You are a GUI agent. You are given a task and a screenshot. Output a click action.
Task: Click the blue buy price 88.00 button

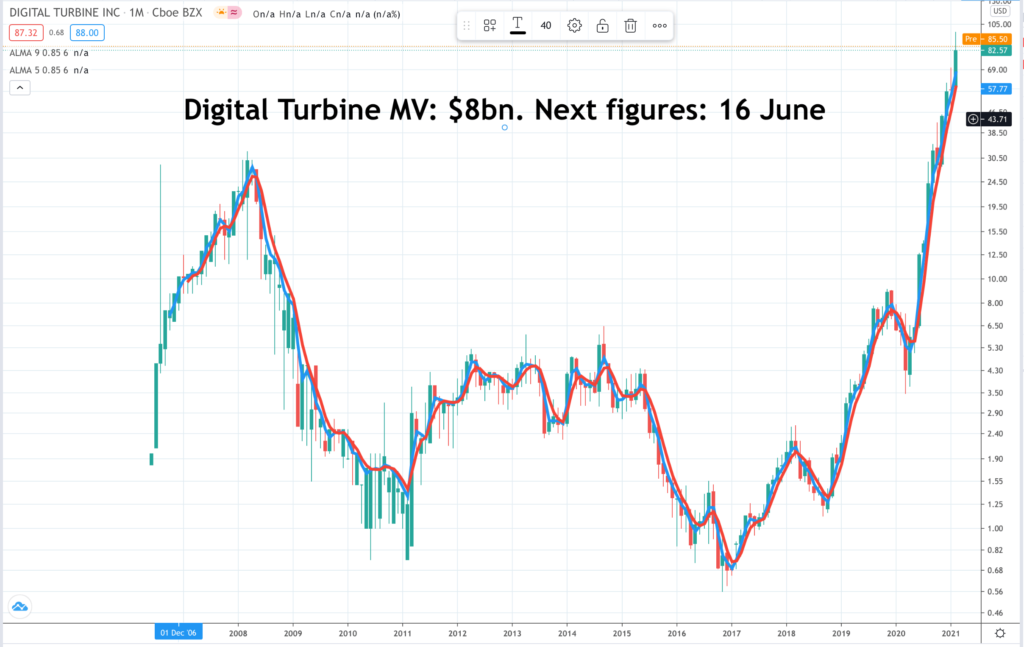pyautogui.click(x=87, y=33)
